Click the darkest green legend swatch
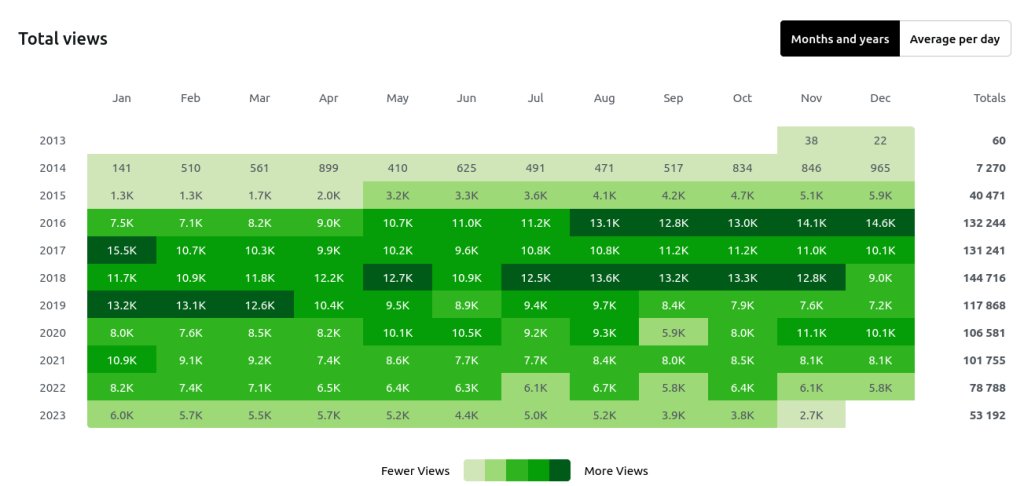The image size is (1024, 486). [560, 471]
